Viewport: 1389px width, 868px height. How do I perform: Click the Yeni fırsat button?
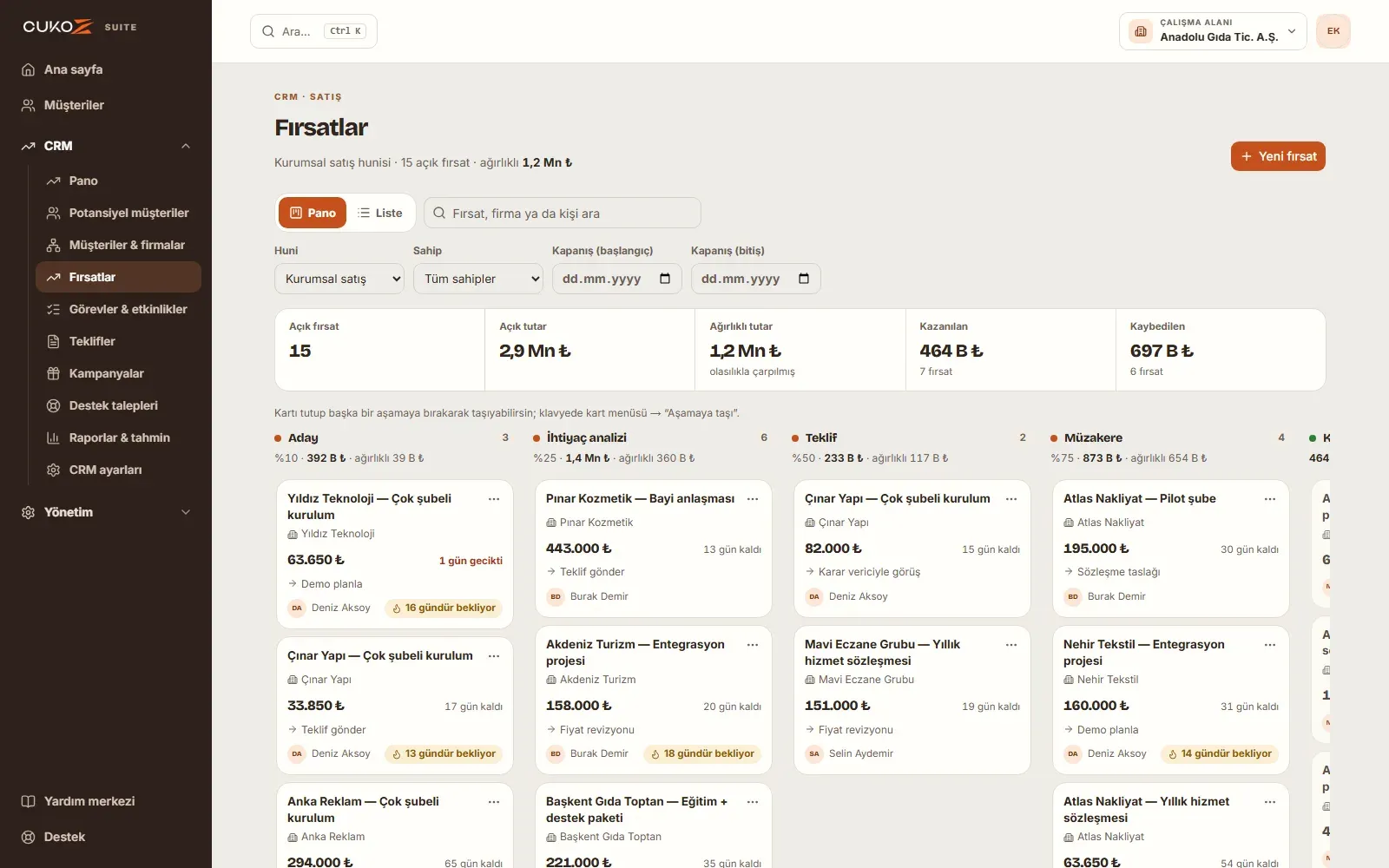click(1278, 156)
